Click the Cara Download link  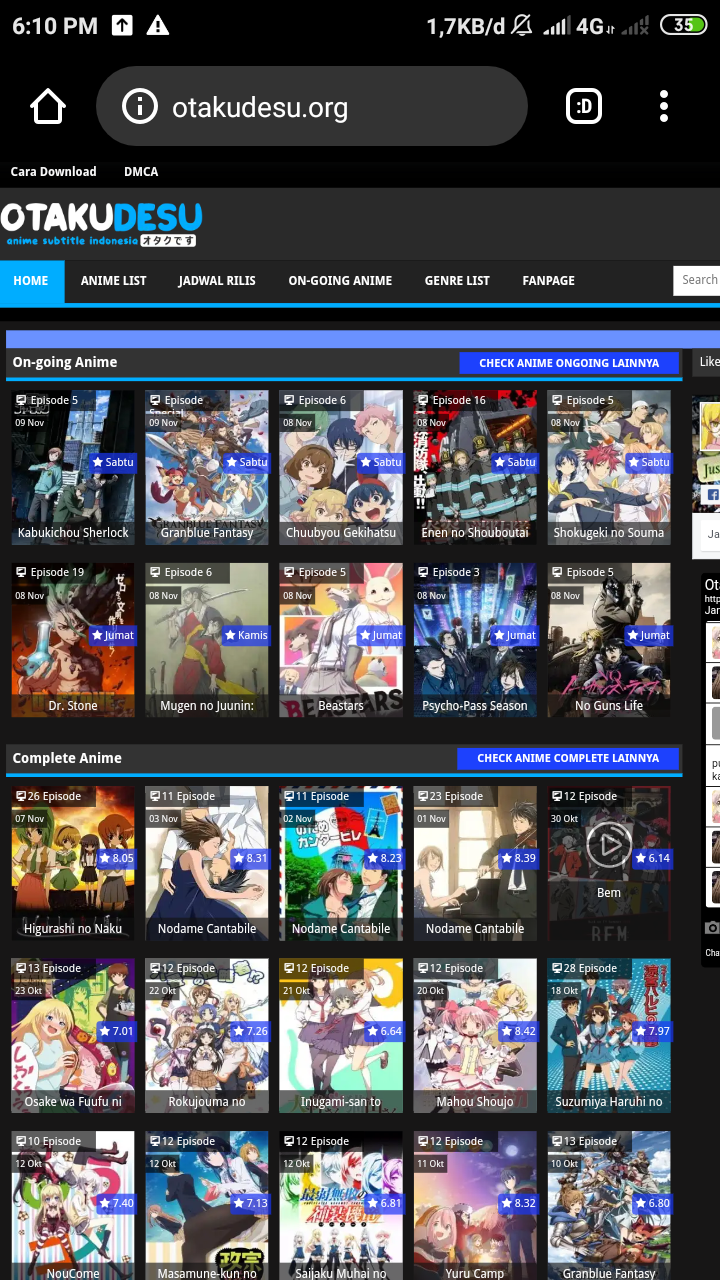pos(53,172)
